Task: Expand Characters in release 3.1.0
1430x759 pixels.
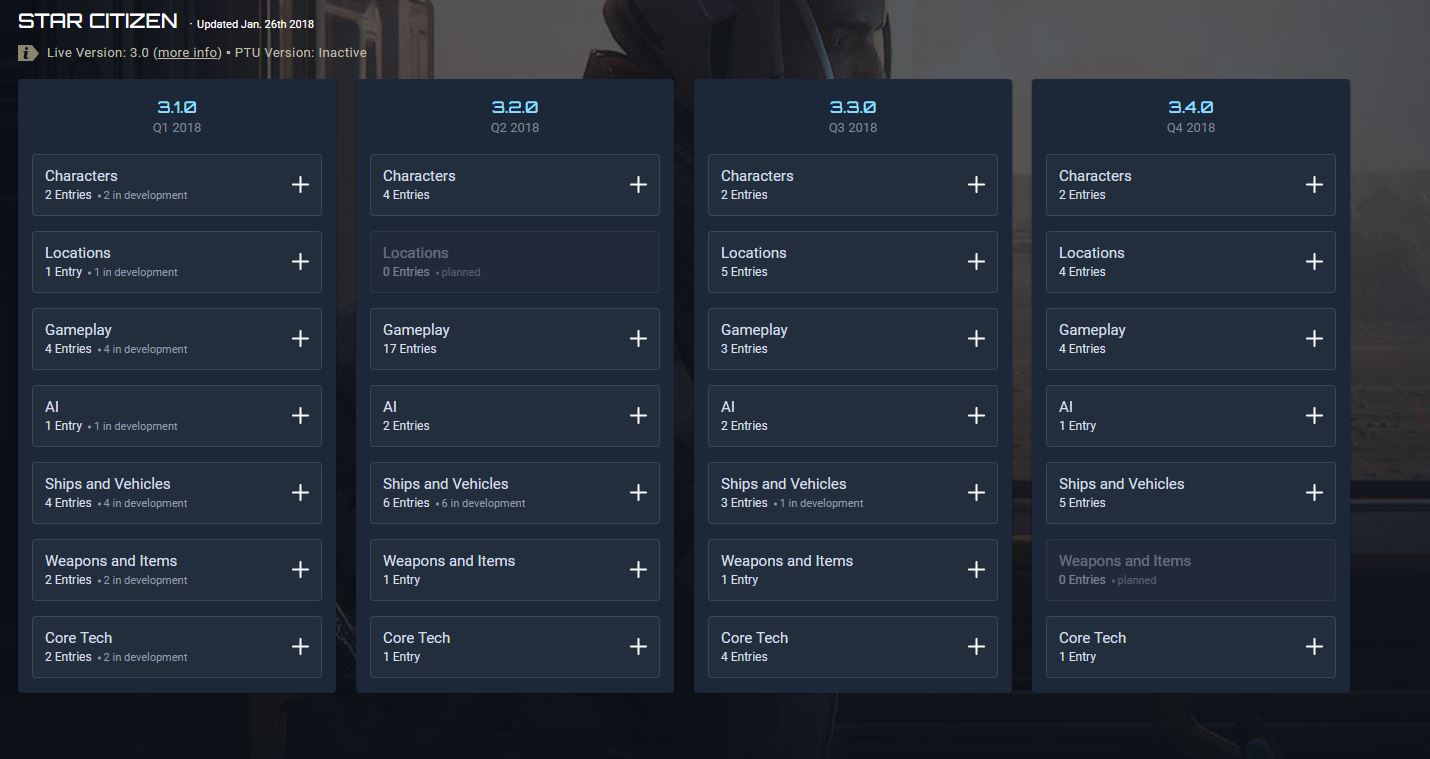Action: point(177,185)
